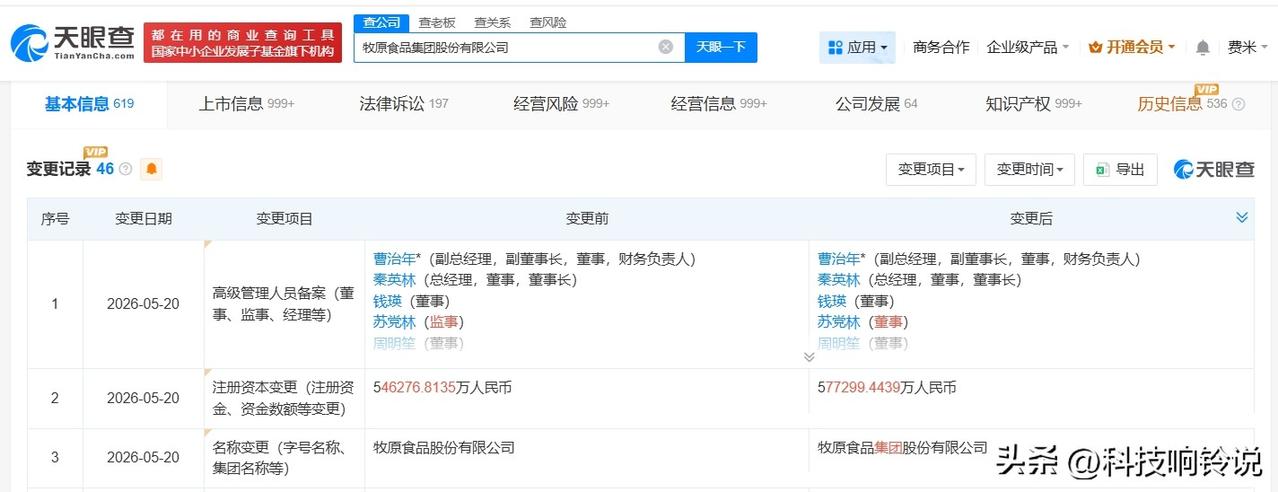
Task: Click the 变更前 column header
Action: point(587,218)
